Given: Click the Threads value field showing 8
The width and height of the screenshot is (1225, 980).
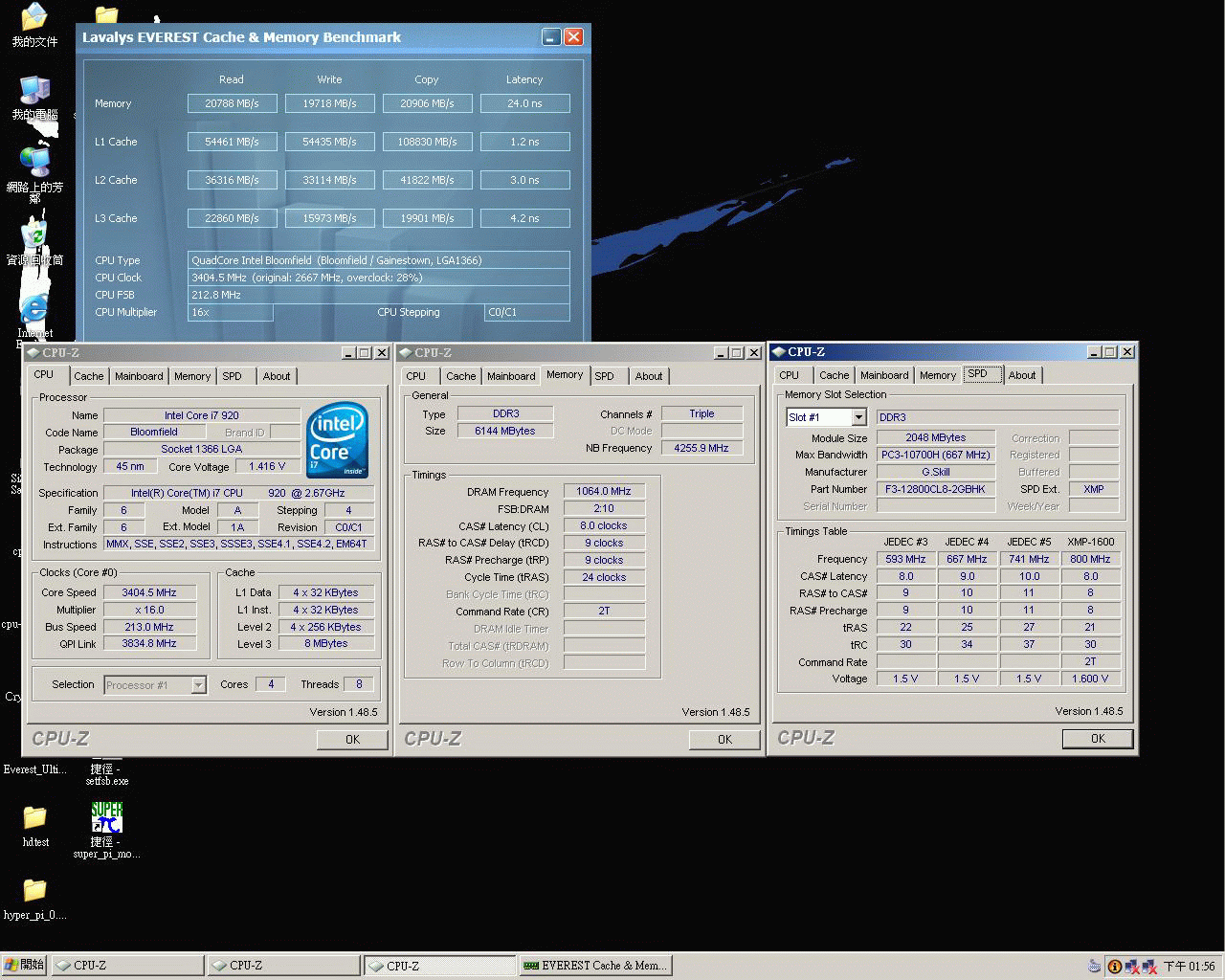Looking at the screenshot, I should pyautogui.click(x=359, y=684).
